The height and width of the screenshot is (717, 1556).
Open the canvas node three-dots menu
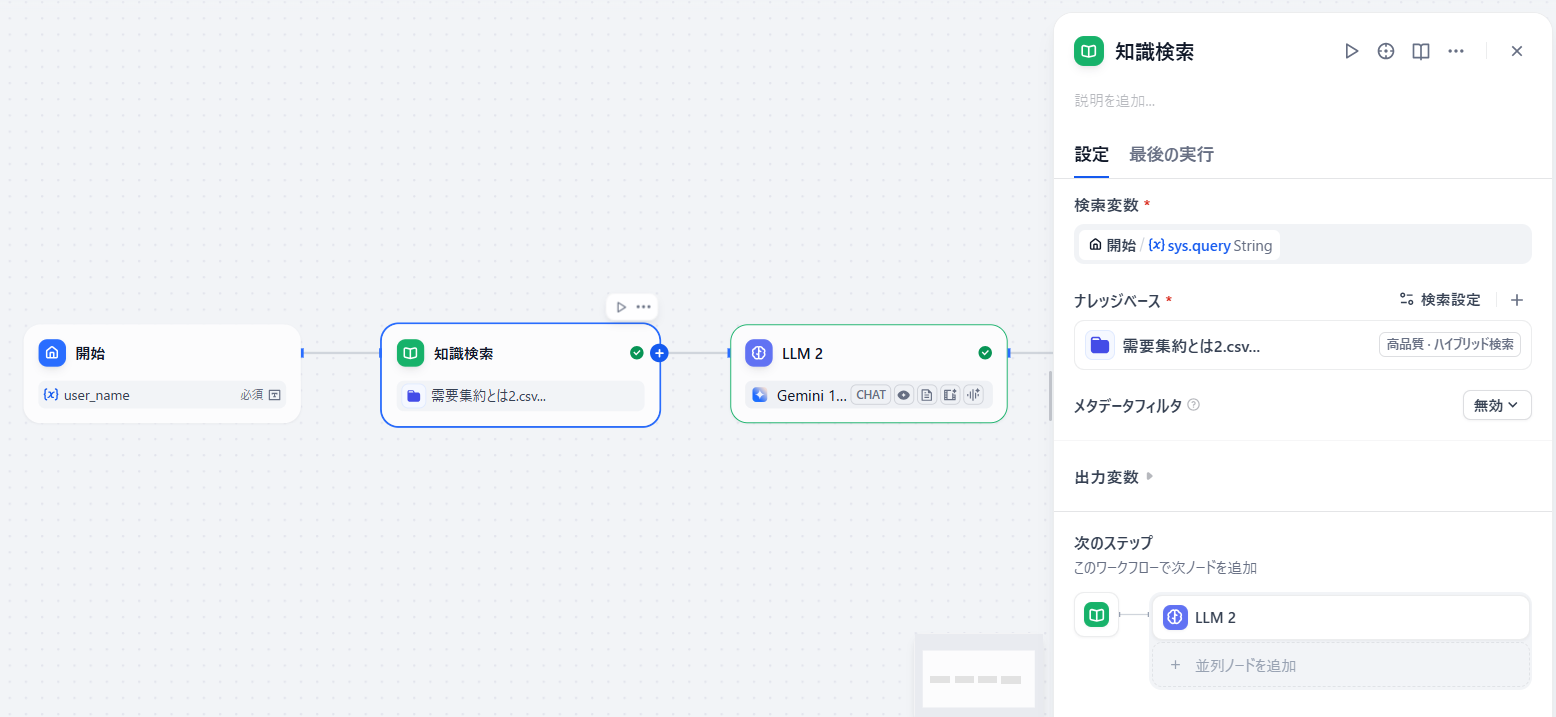(x=643, y=307)
